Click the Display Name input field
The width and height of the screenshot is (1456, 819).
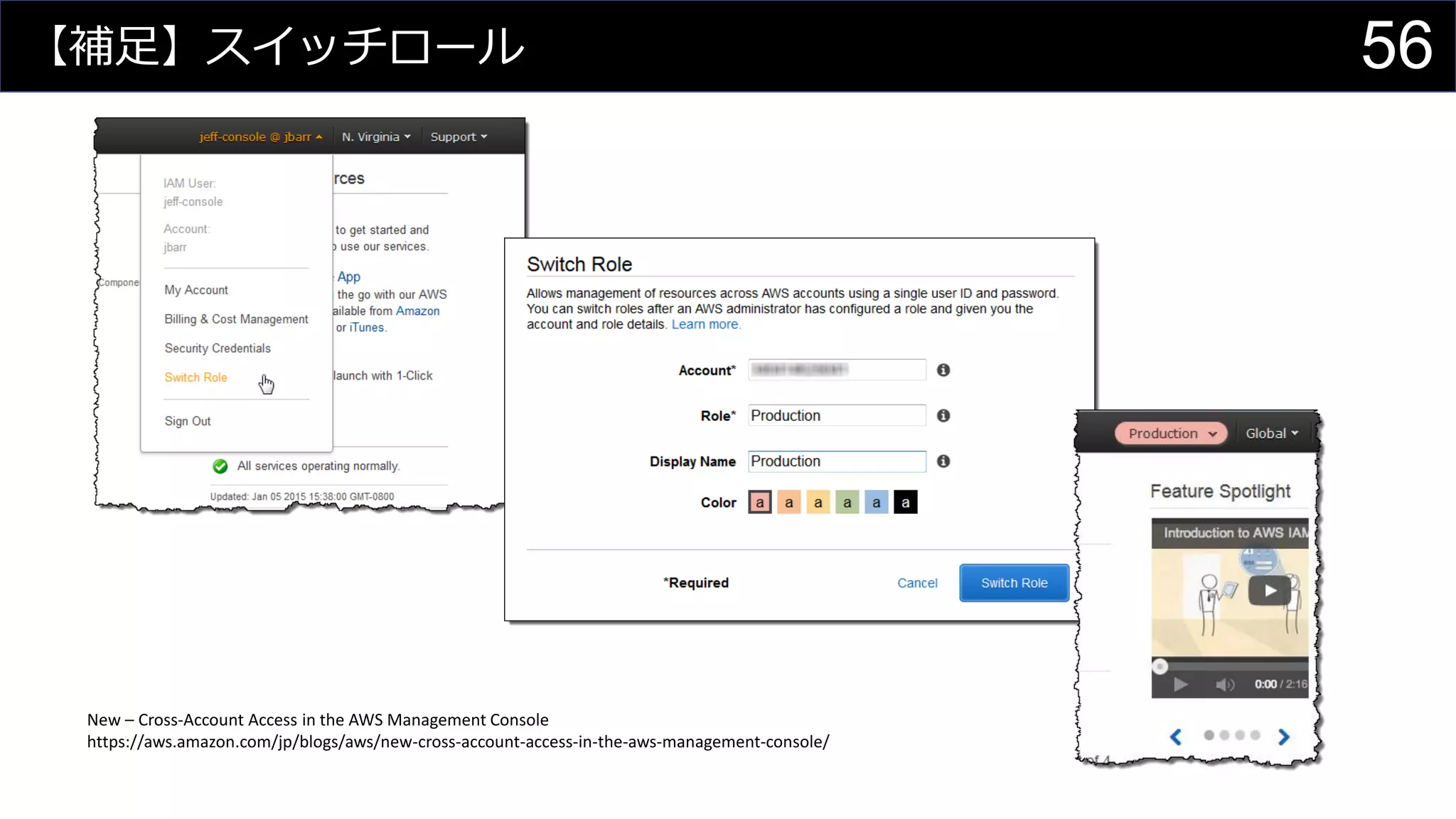point(837,461)
